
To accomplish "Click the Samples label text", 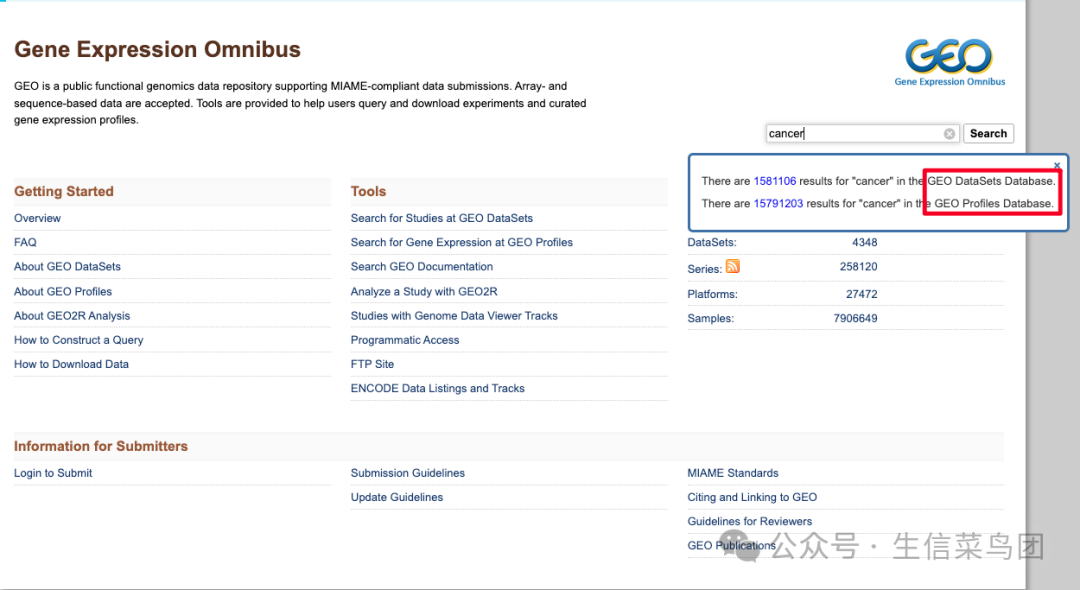I will click(711, 318).
